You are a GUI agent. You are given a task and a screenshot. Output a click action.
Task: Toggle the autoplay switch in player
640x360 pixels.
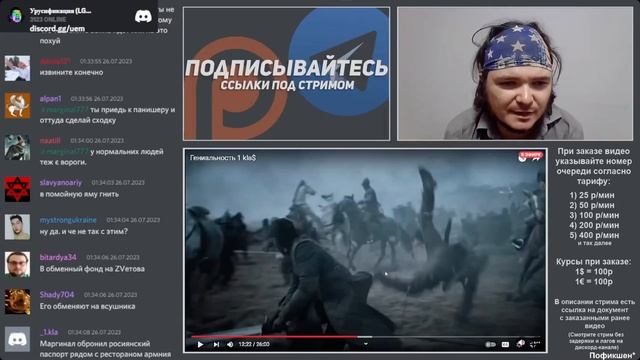coord(490,344)
